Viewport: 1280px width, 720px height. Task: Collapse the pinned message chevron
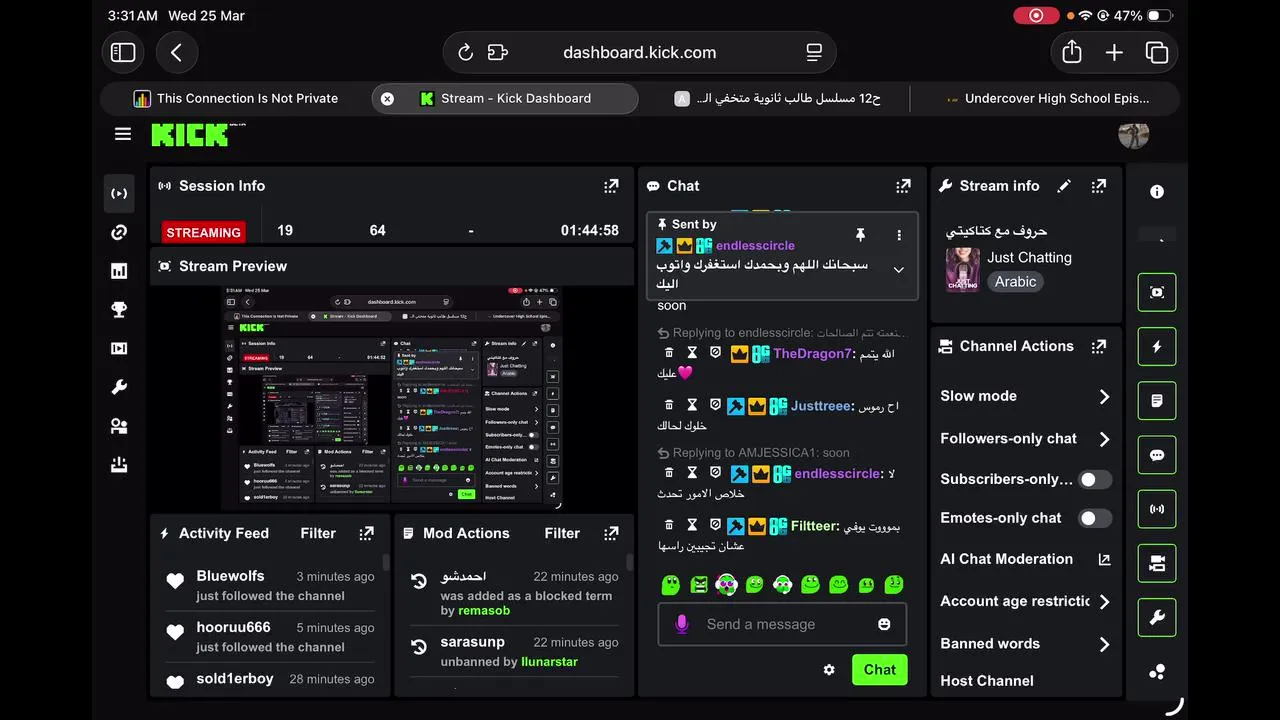coord(899,270)
